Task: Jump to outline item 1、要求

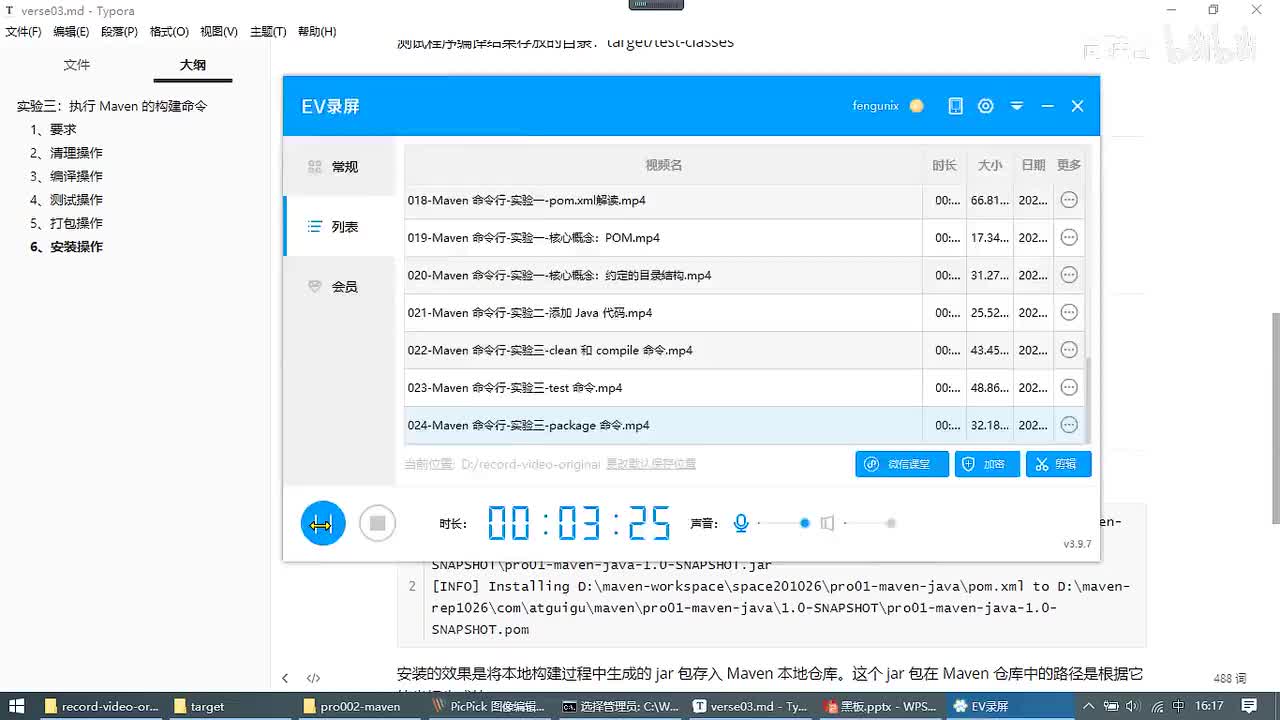Action: tap(53, 129)
